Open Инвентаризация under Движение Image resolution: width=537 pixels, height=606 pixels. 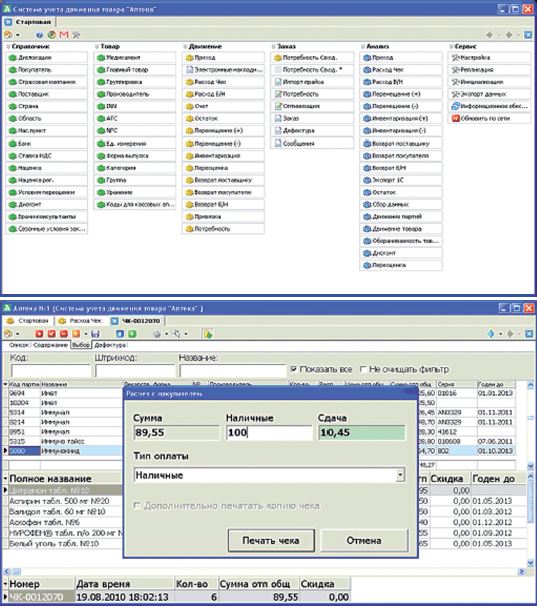coord(223,156)
